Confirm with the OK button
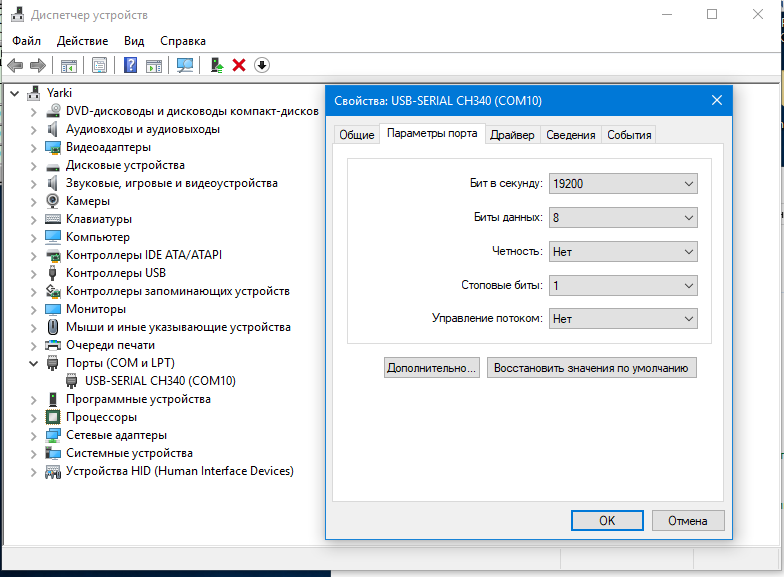784x577 pixels. pos(607,520)
